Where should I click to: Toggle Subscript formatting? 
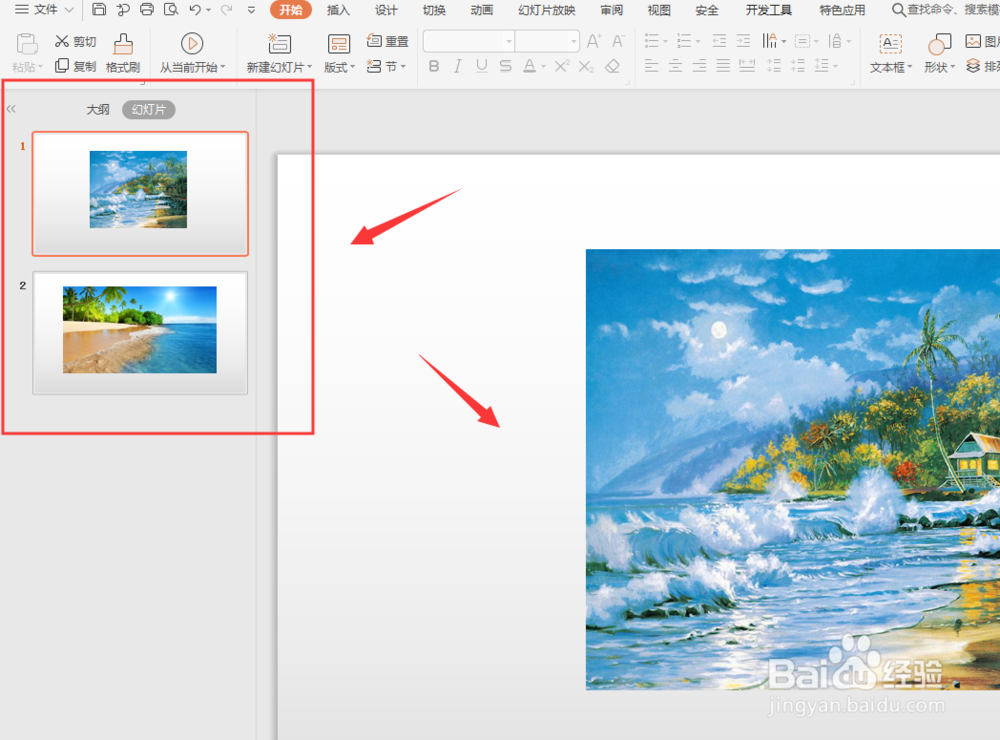click(586, 66)
